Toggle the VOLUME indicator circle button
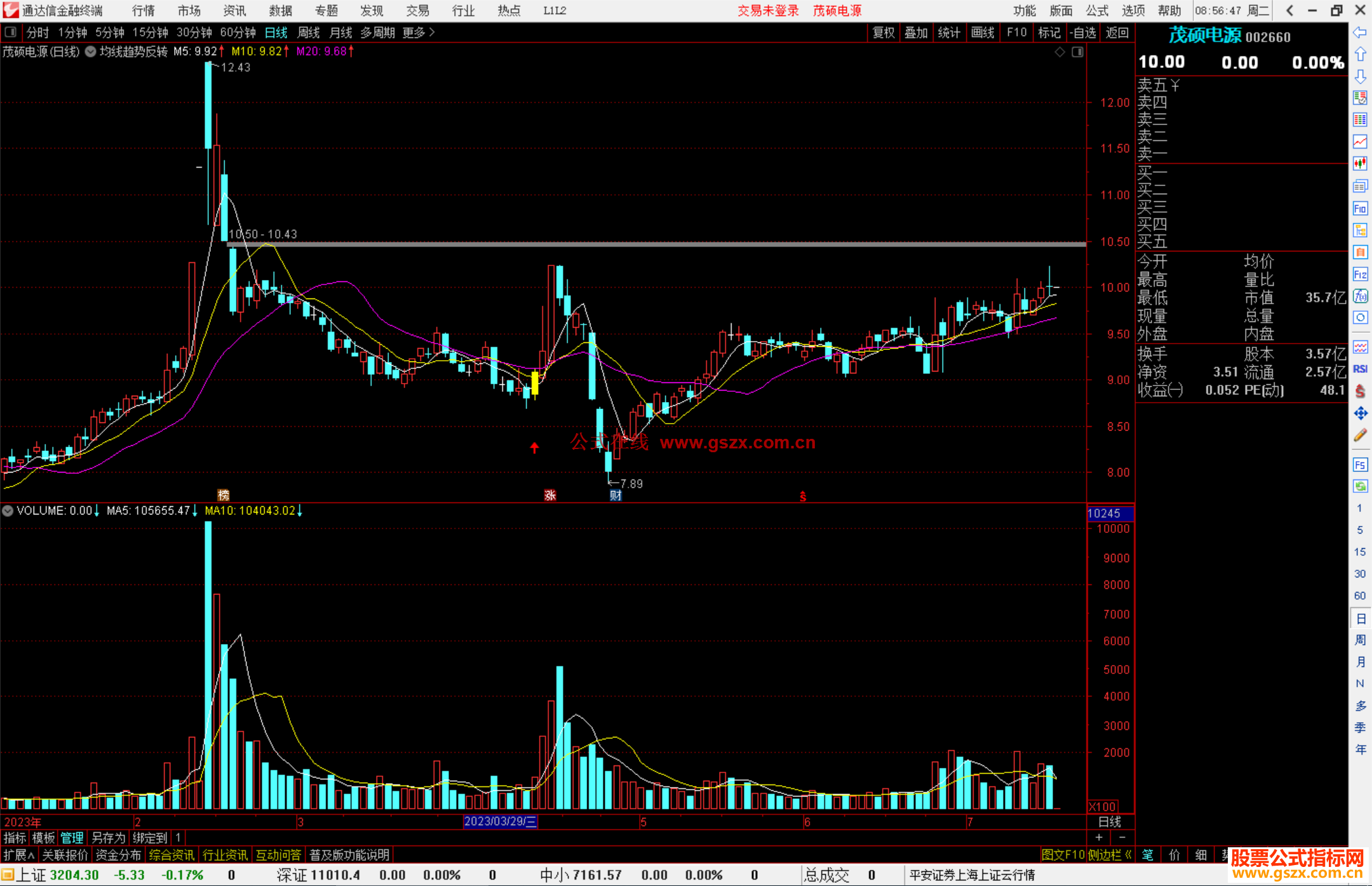The width and height of the screenshot is (1372, 886). tap(8, 511)
